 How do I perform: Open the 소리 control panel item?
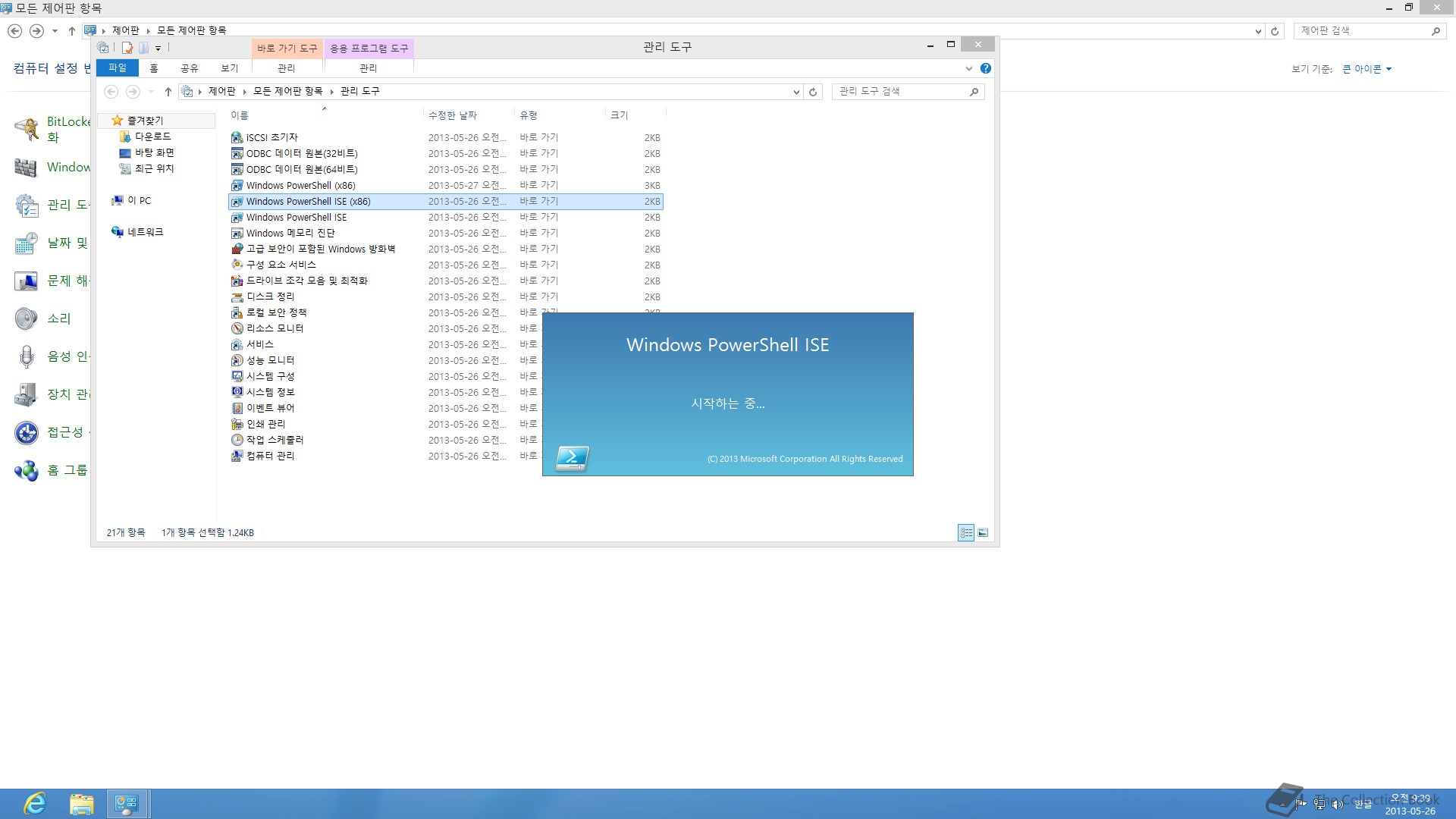coord(59,318)
